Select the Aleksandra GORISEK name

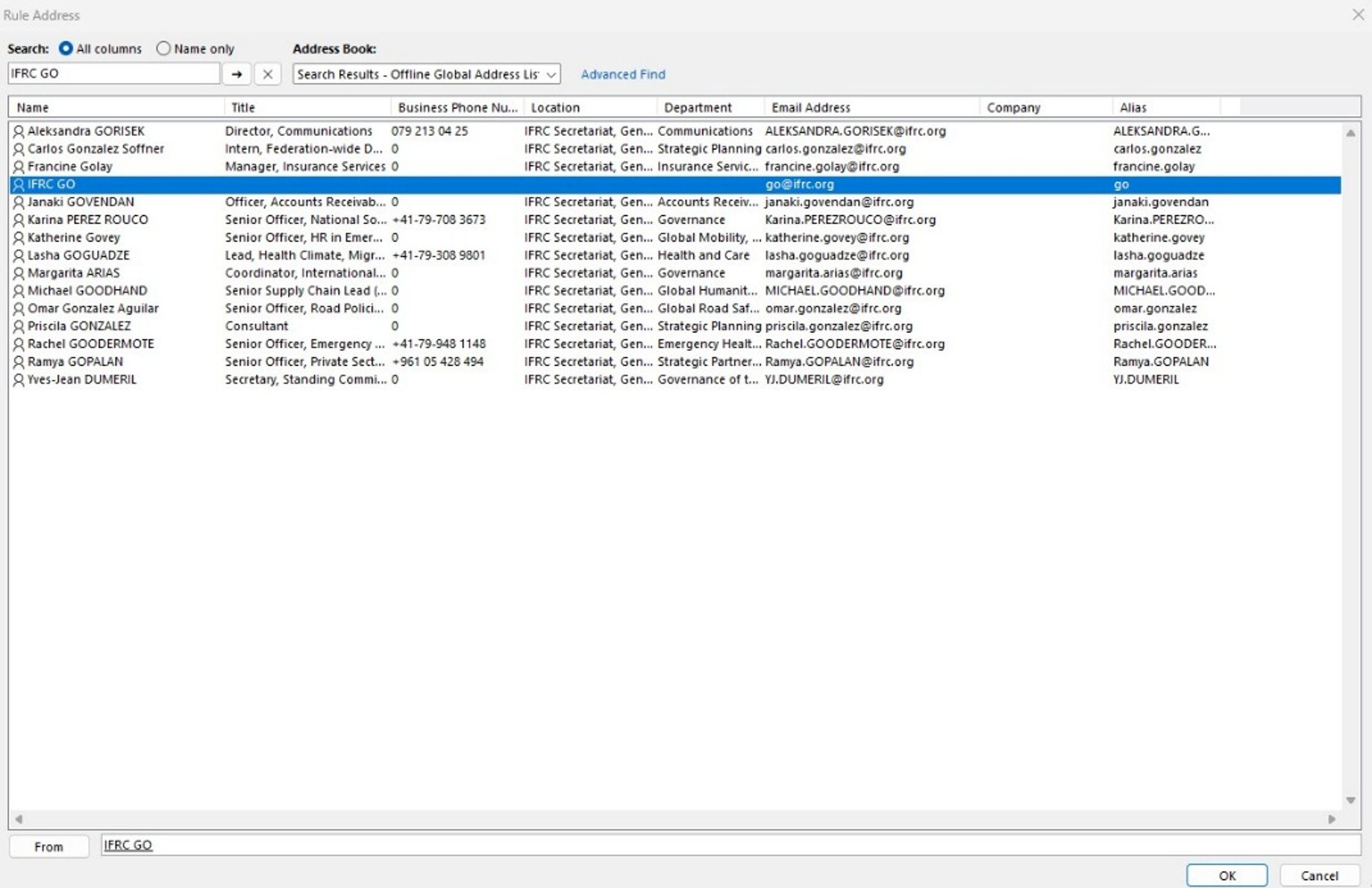[86, 131]
